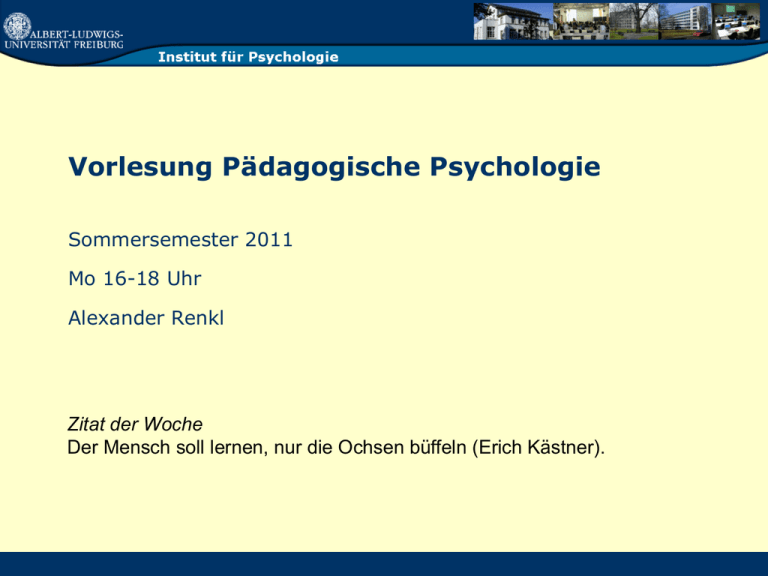The image size is (768, 576).
Task: Select the Sommersemester 2011 line
Action: point(180,240)
